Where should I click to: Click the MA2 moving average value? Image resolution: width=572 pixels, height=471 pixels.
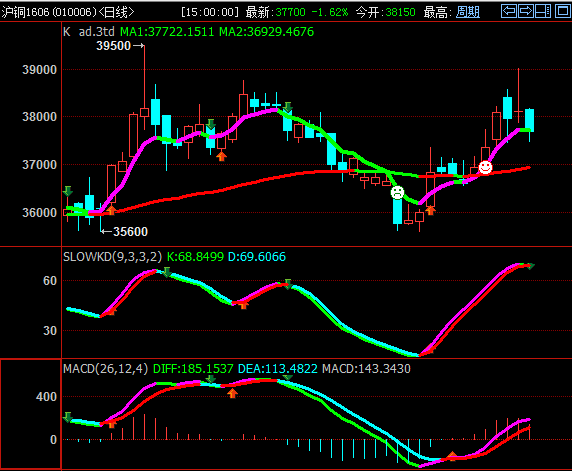266,32
